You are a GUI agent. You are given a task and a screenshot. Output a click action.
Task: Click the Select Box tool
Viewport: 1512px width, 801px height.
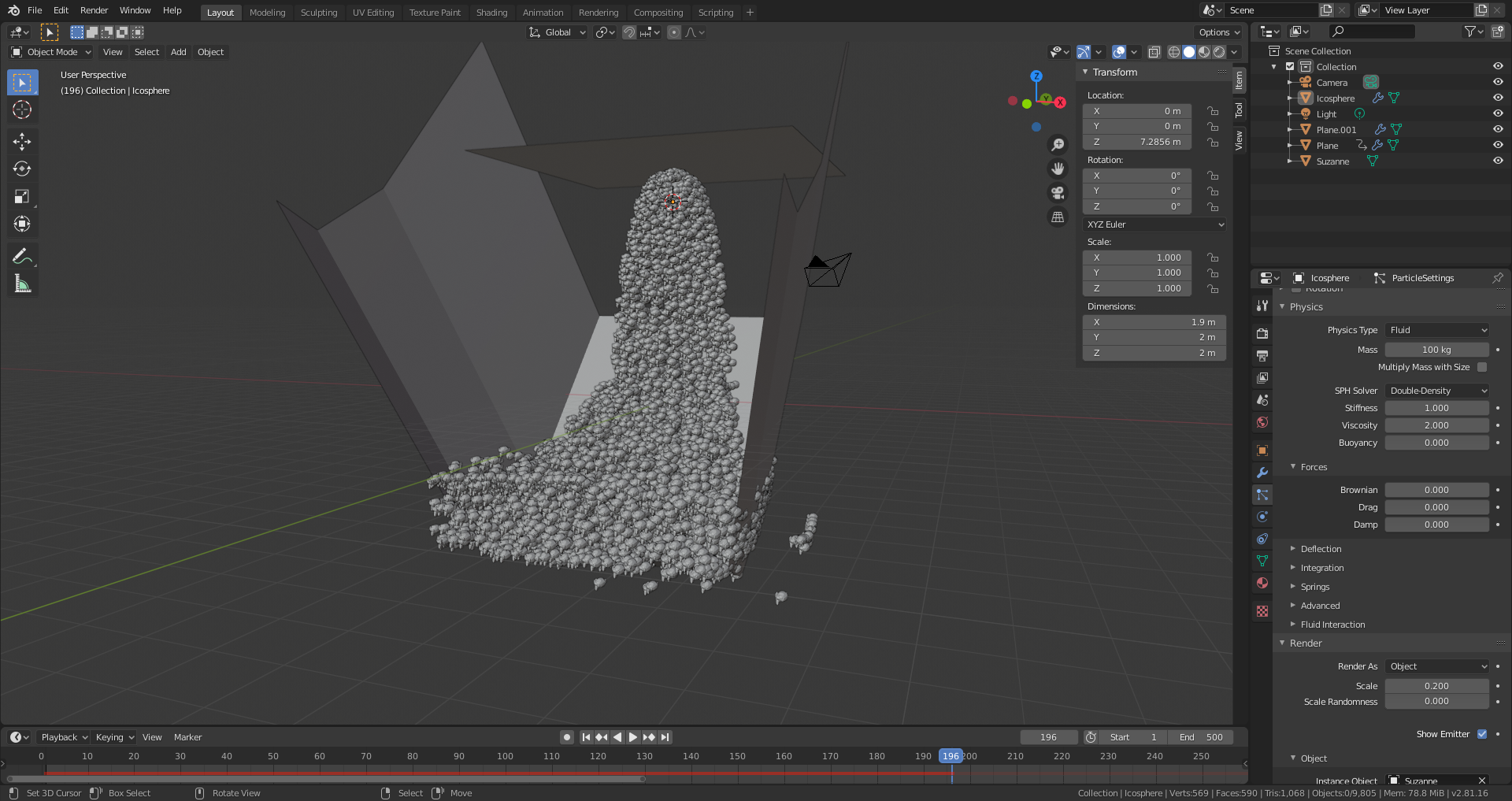[x=22, y=82]
